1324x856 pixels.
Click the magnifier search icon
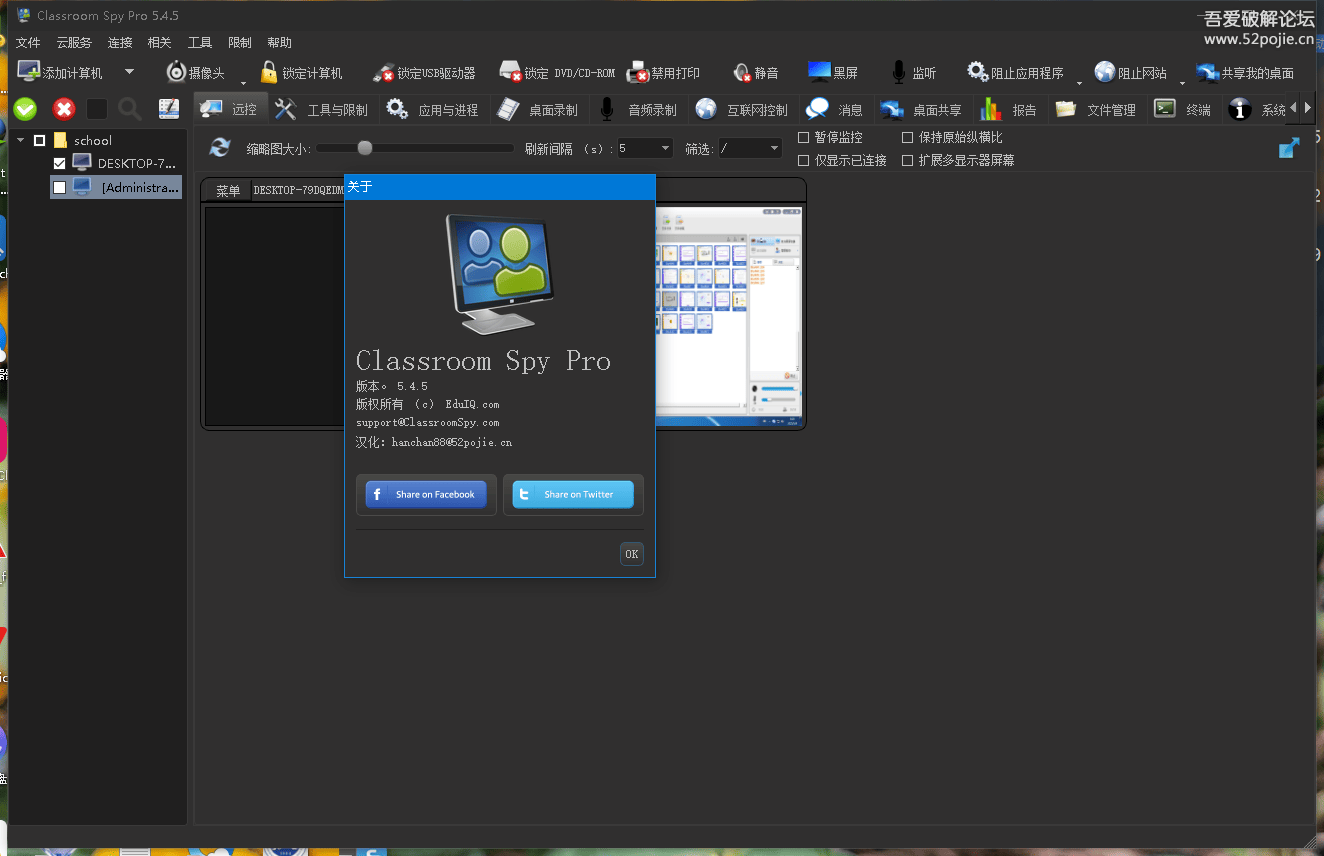click(130, 109)
